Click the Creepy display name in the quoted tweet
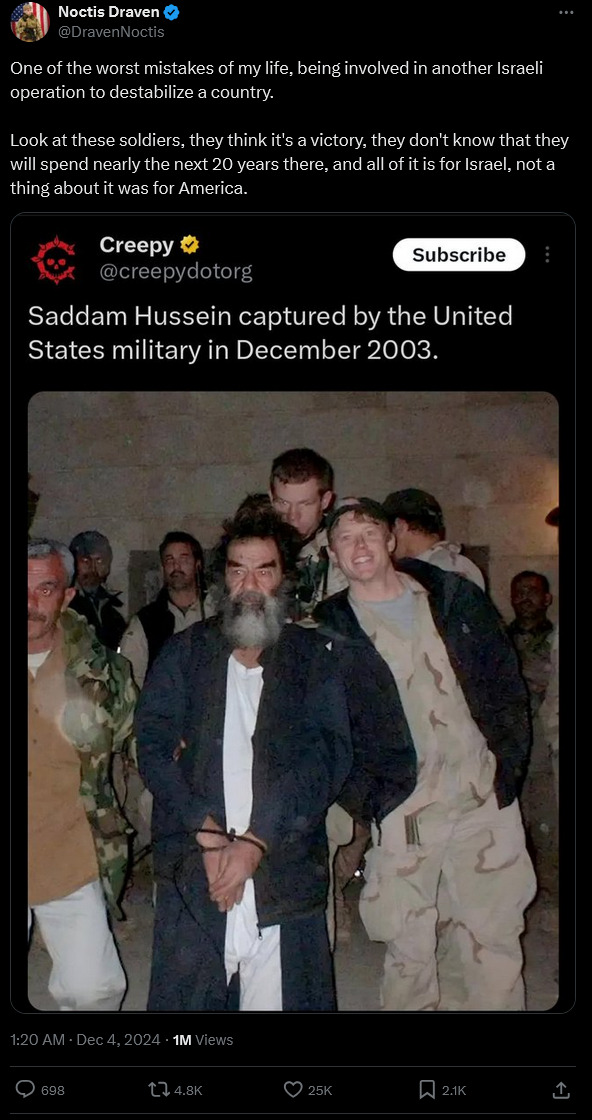The image size is (592, 1120). [136, 245]
